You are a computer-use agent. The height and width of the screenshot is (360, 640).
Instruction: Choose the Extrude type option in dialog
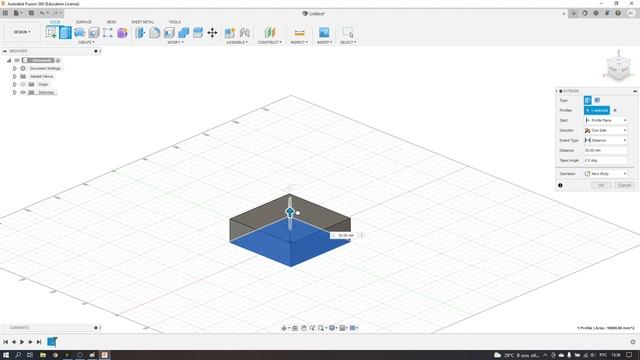pos(587,100)
